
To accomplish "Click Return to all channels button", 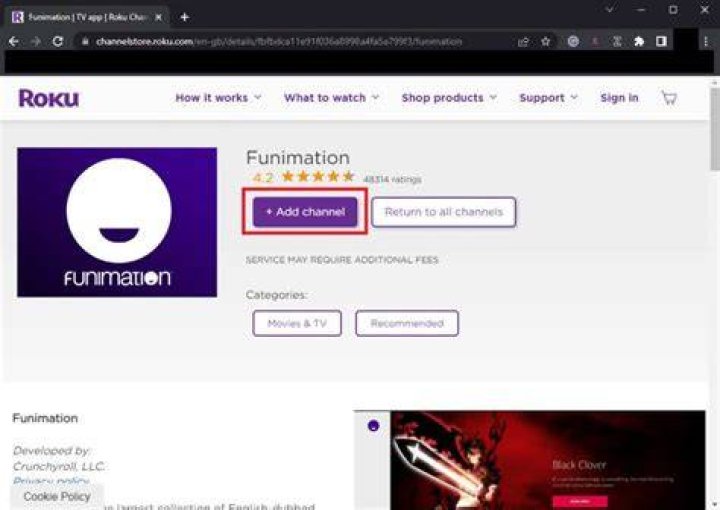I will (444, 212).
